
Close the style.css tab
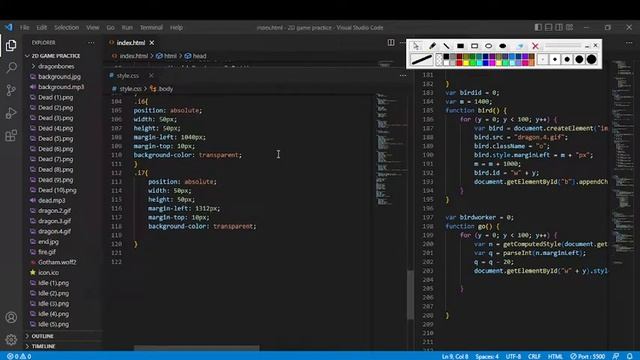[x=151, y=76]
